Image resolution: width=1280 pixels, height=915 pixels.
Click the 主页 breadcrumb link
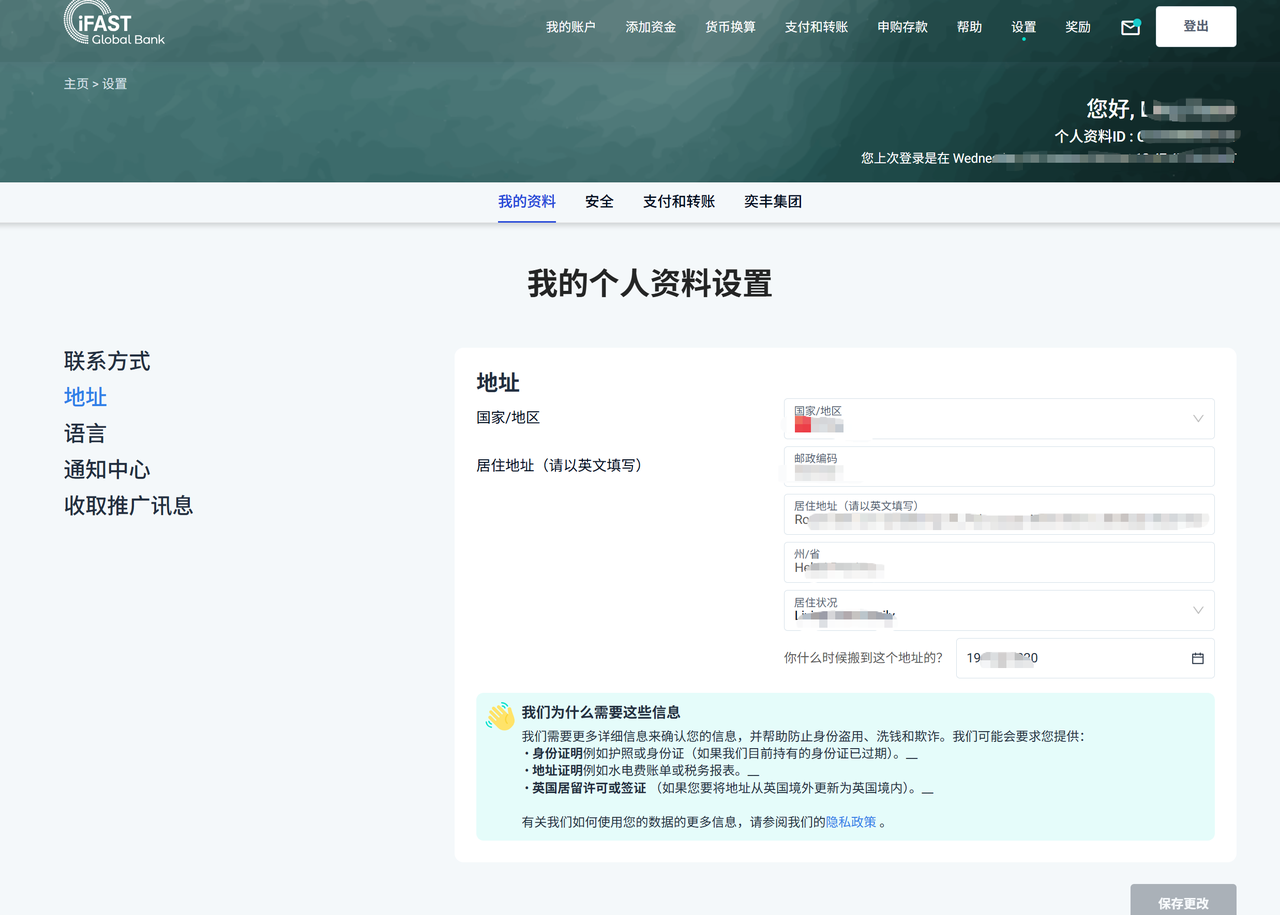point(76,84)
